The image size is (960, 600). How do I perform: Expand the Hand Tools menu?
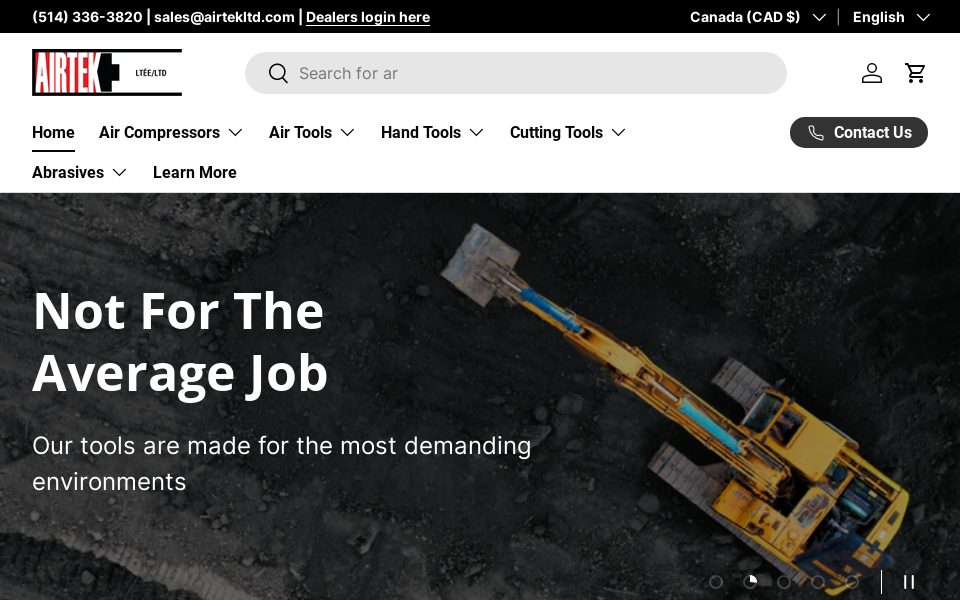click(x=432, y=132)
